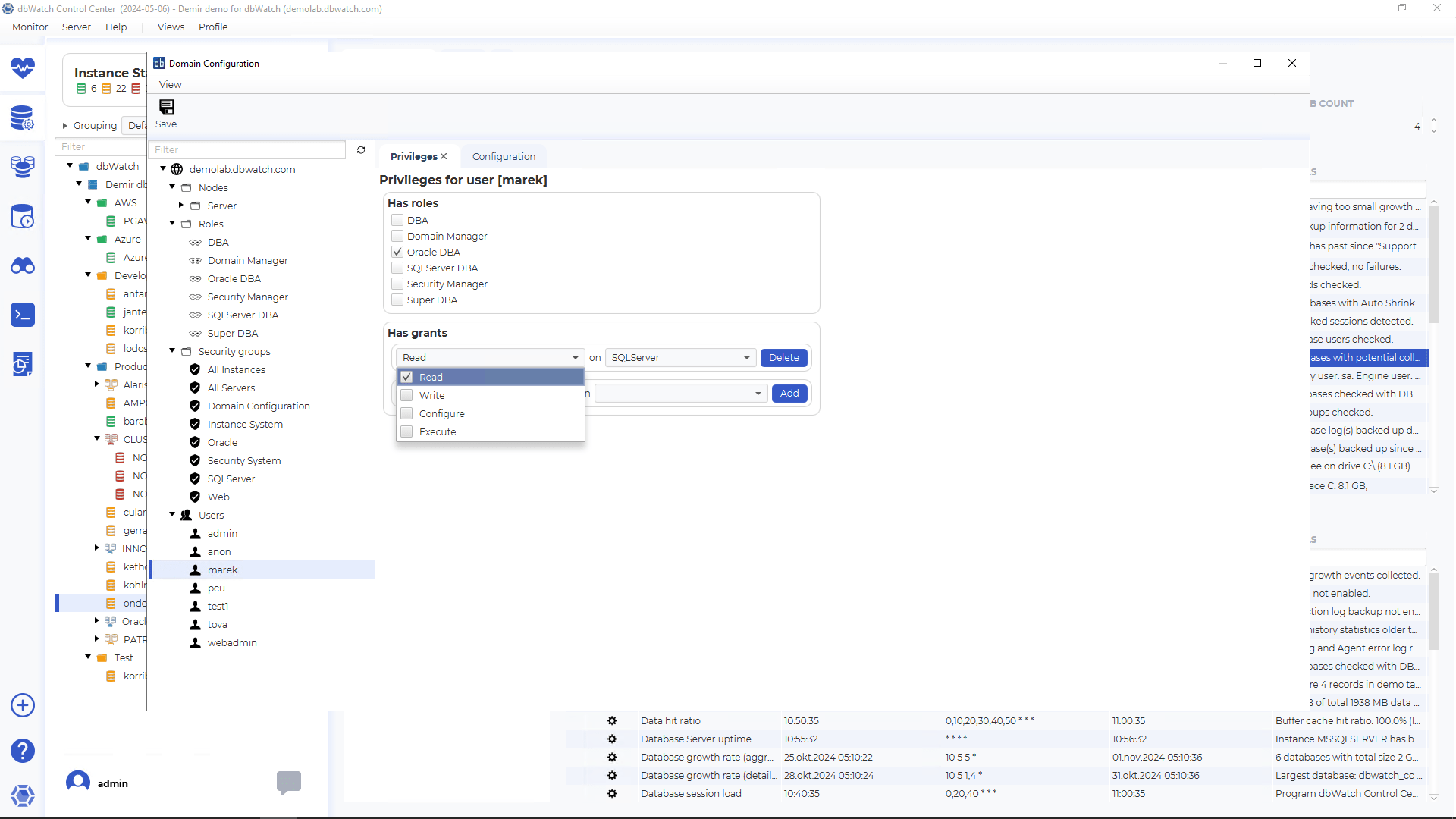Click the gear icon for Data hit ratio row
The height and width of the screenshot is (819, 1456).
point(612,721)
